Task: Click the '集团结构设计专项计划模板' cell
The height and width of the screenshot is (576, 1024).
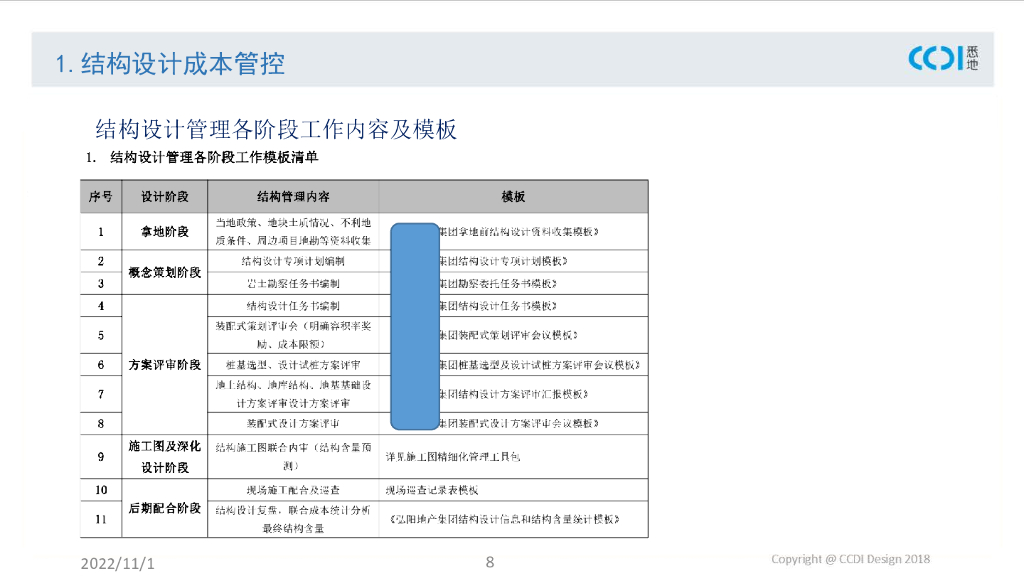Action: coord(513,261)
